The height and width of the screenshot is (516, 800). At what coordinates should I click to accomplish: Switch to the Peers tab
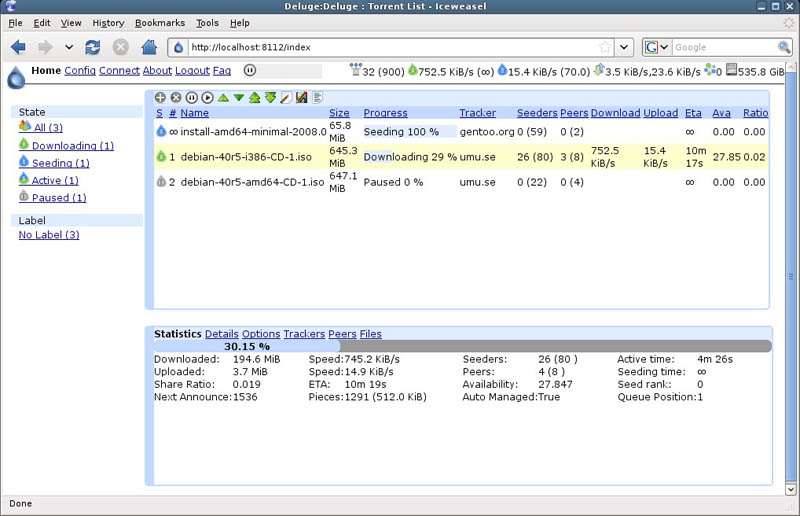(342, 334)
